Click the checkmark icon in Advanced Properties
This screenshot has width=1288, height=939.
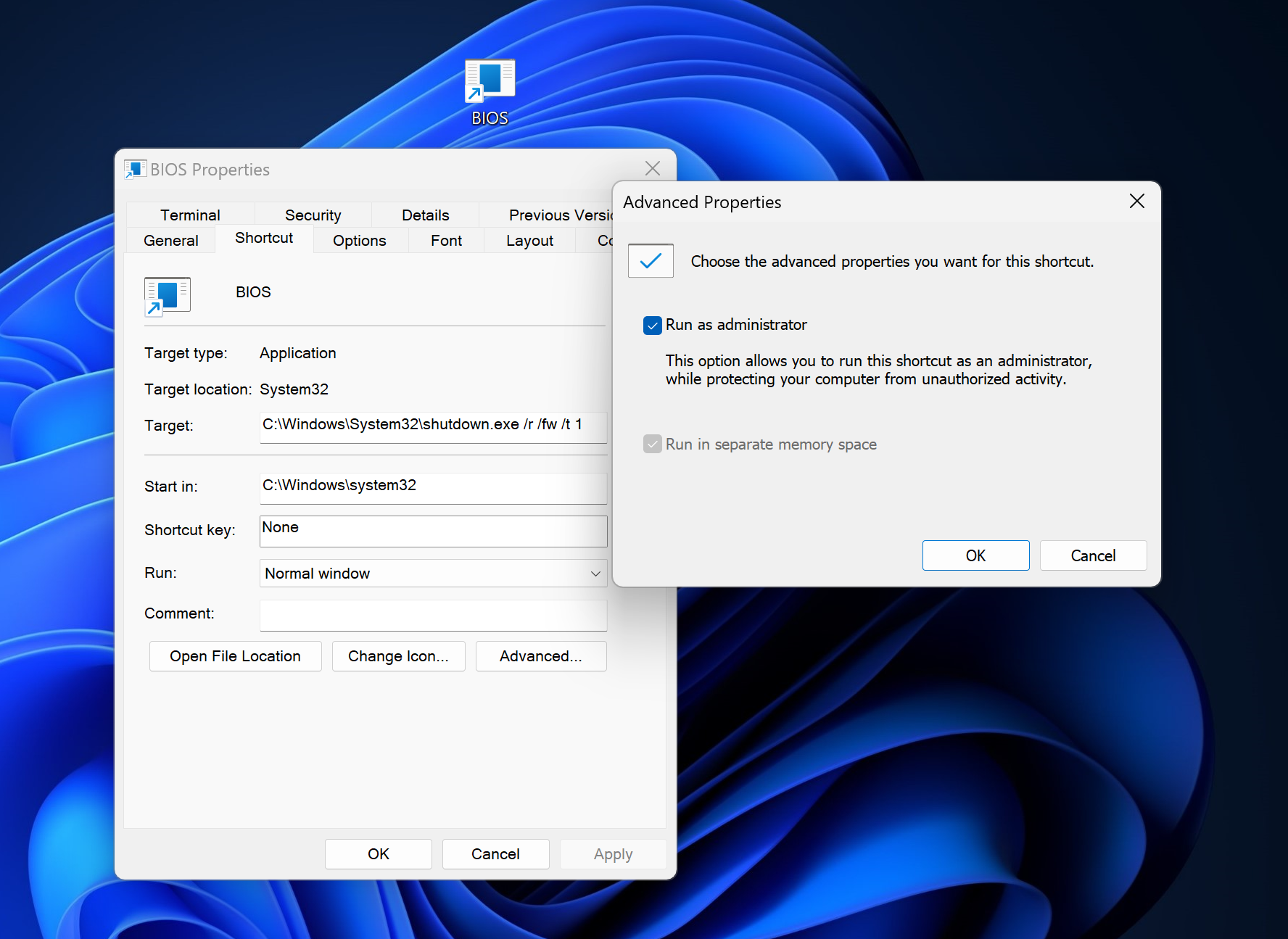(x=651, y=261)
